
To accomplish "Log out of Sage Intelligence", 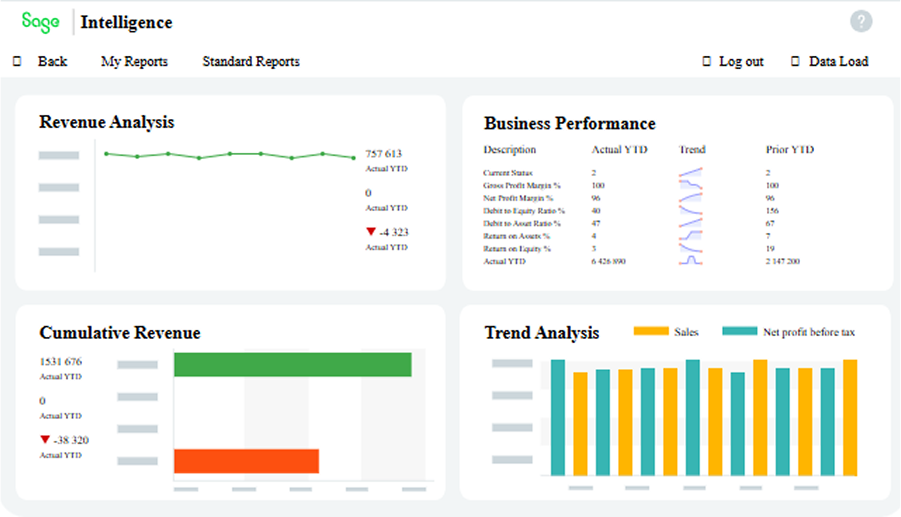I will tap(741, 61).
